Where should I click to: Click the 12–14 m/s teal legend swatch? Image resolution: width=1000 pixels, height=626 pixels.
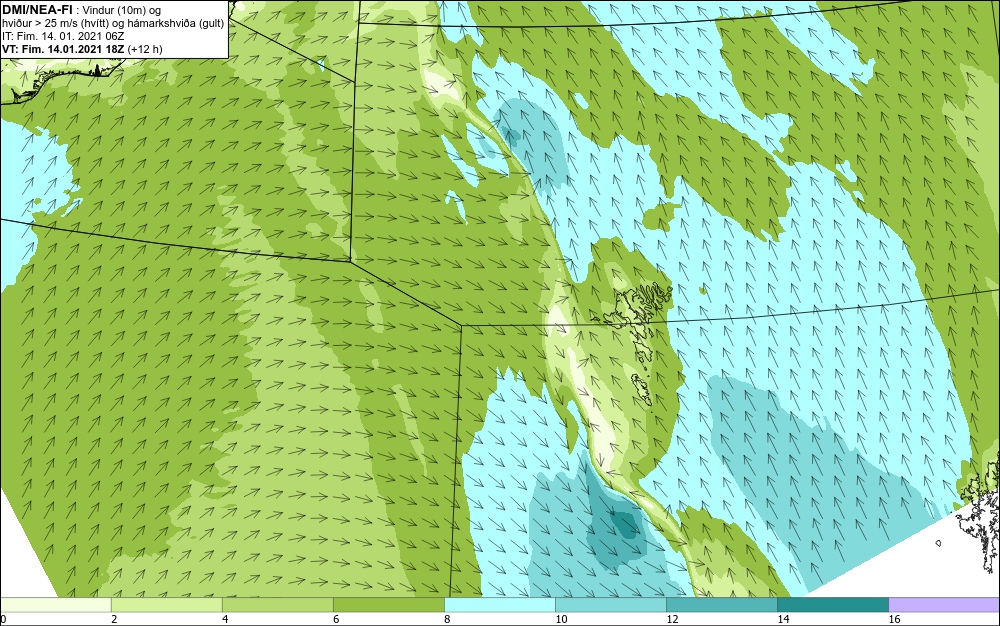[x=721, y=605]
